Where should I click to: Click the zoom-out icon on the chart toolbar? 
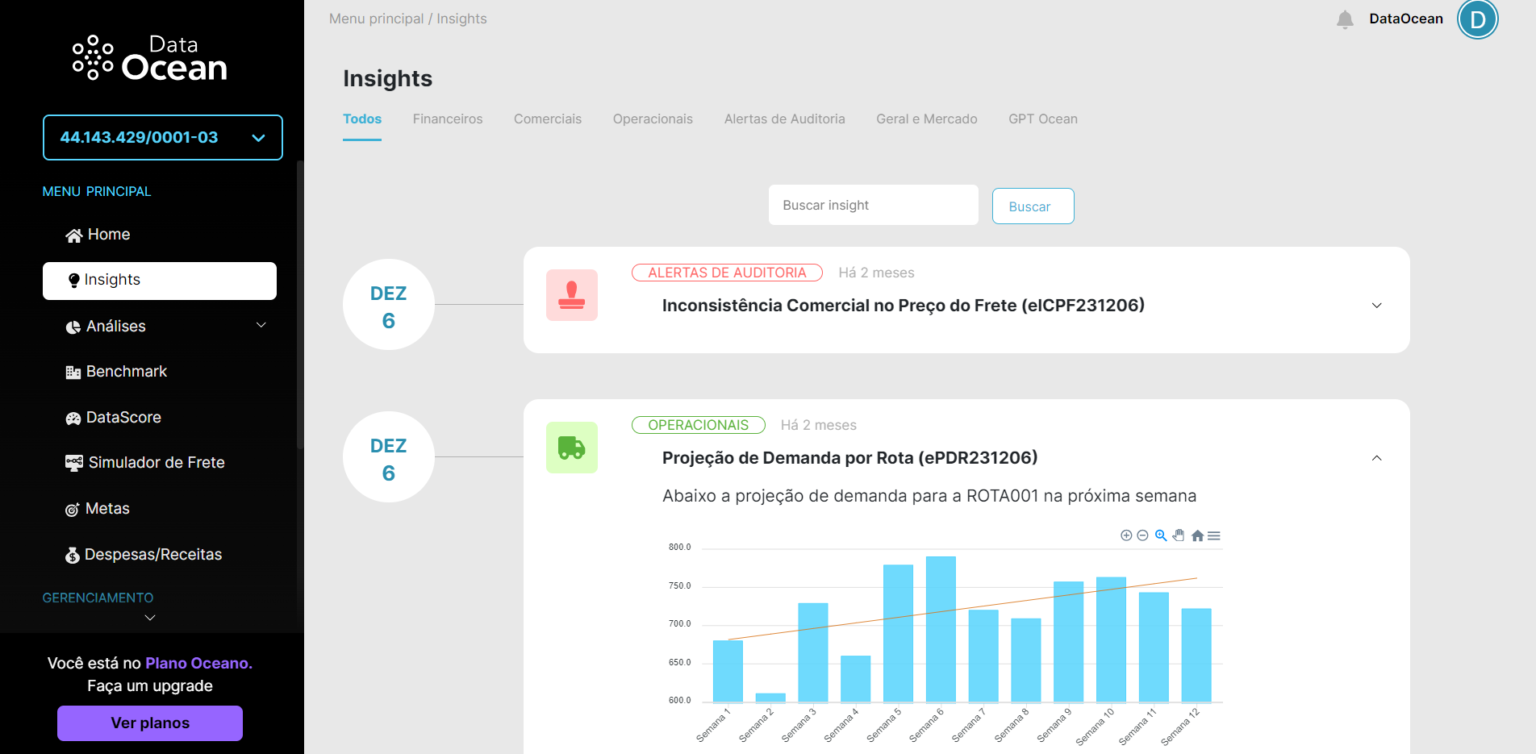coord(1142,535)
